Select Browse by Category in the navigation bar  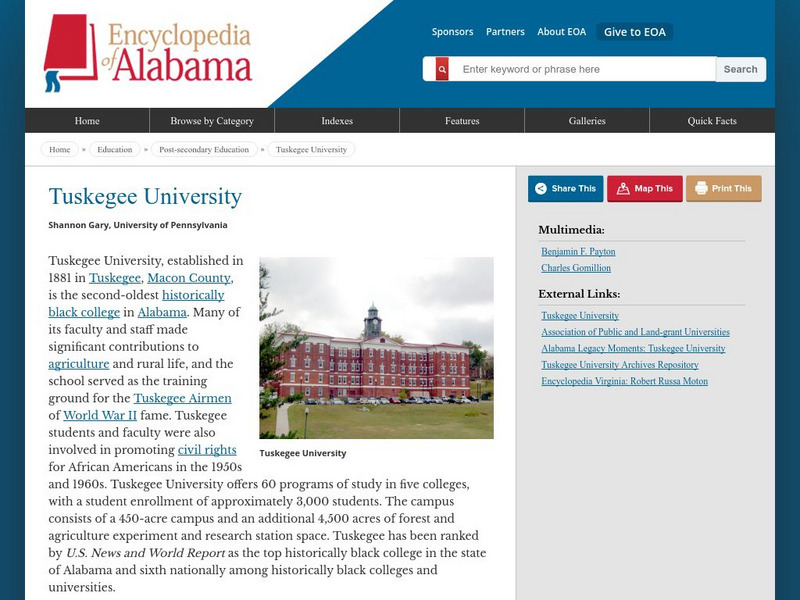coord(213,119)
